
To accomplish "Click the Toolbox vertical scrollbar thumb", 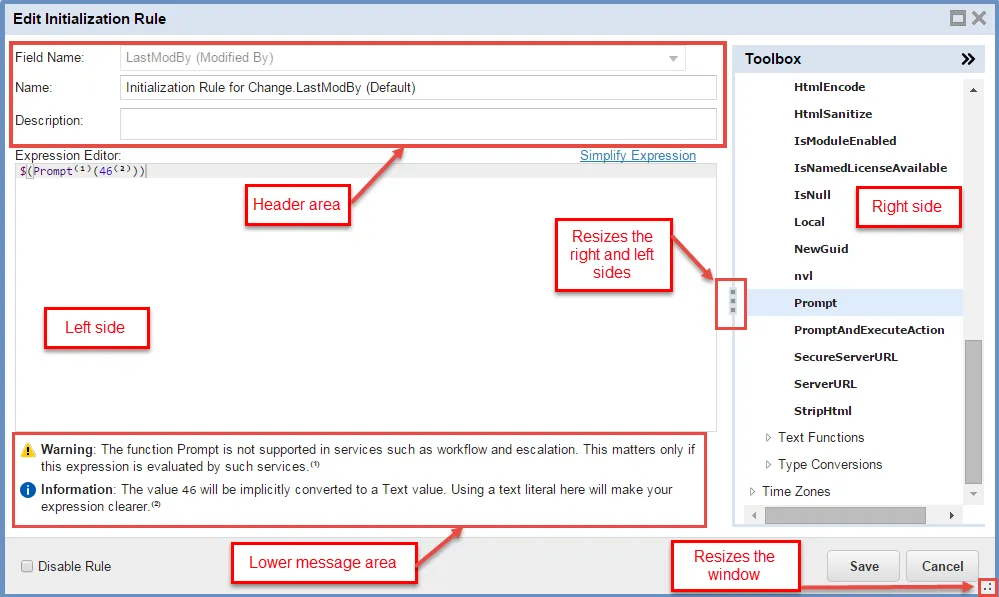I will (x=973, y=412).
